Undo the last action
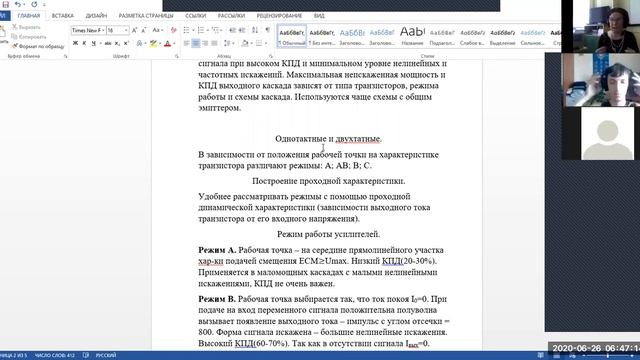Viewport: 640px width, 360px height. pos(18,4)
